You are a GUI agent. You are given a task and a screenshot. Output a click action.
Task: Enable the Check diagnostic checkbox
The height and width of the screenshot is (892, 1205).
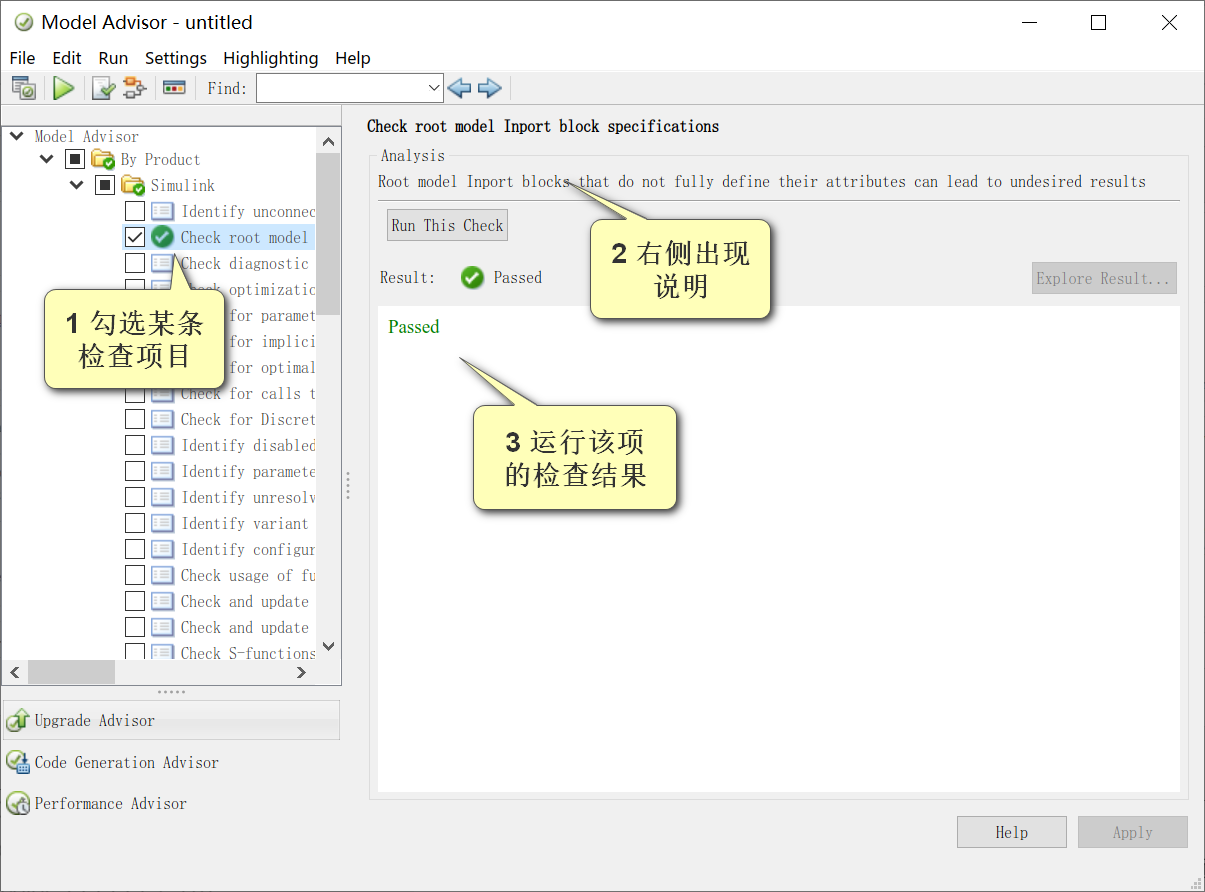[136, 262]
